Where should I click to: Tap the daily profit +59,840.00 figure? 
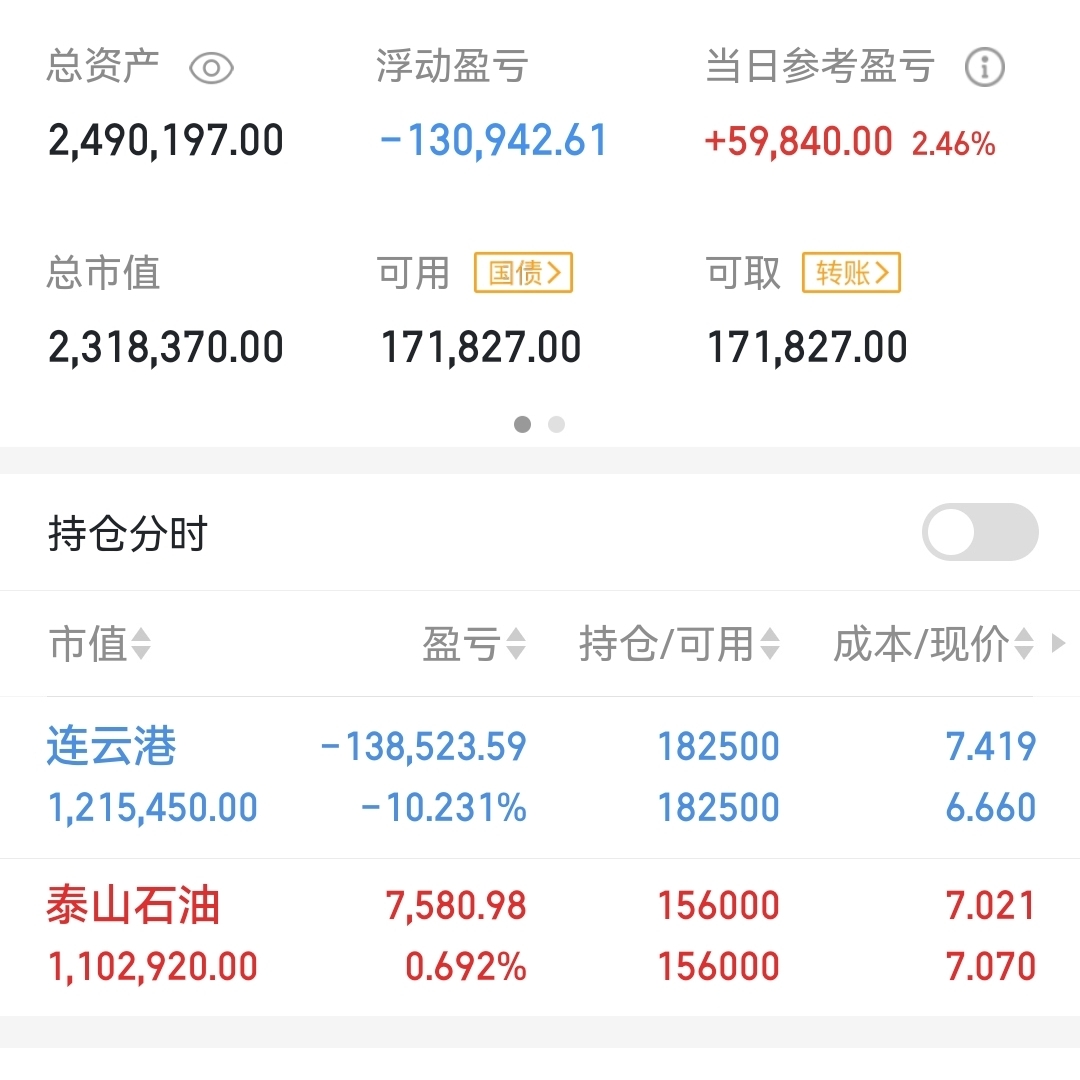(798, 141)
